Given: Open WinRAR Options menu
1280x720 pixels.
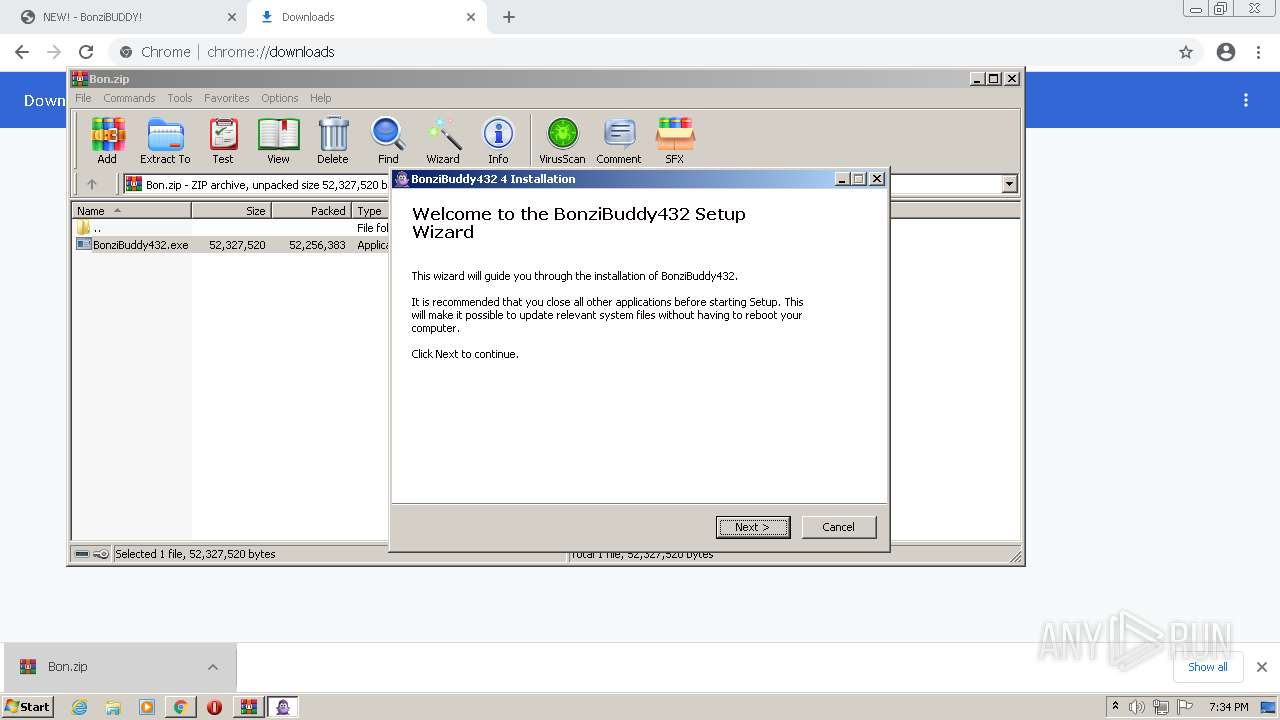Looking at the screenshot, I should pyautogui.click(x=280, y=98).
